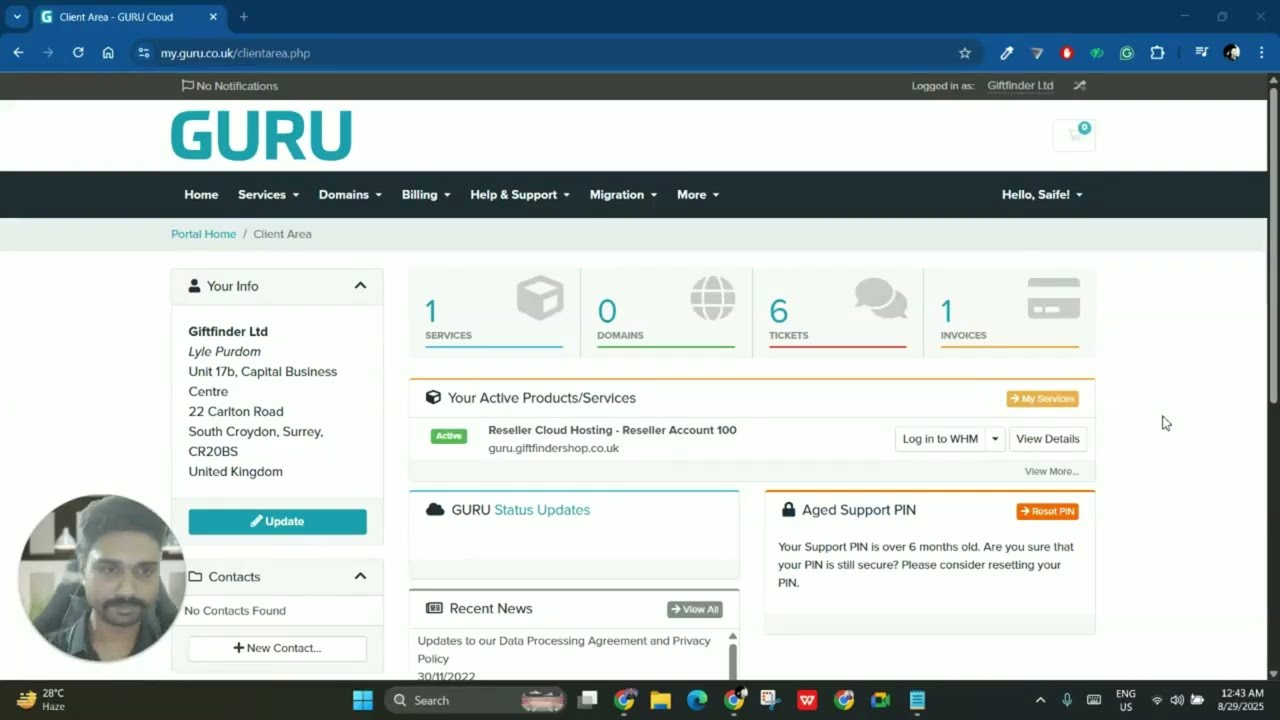This screenshot has width=1280, height=720.
Task: Open the news item about Data Processing Agreement
Action: click(x=564, y=650)
